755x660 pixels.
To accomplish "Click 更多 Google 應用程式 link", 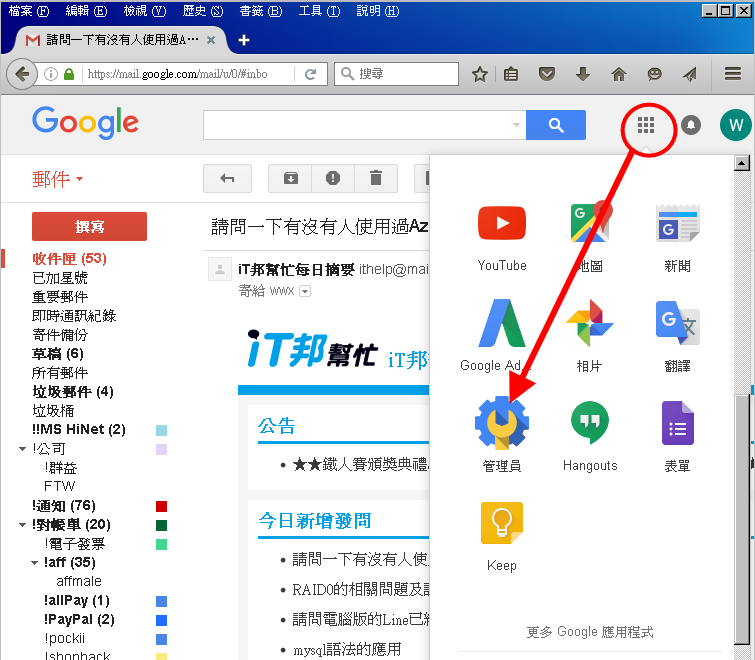I will (x=590, y=632).
